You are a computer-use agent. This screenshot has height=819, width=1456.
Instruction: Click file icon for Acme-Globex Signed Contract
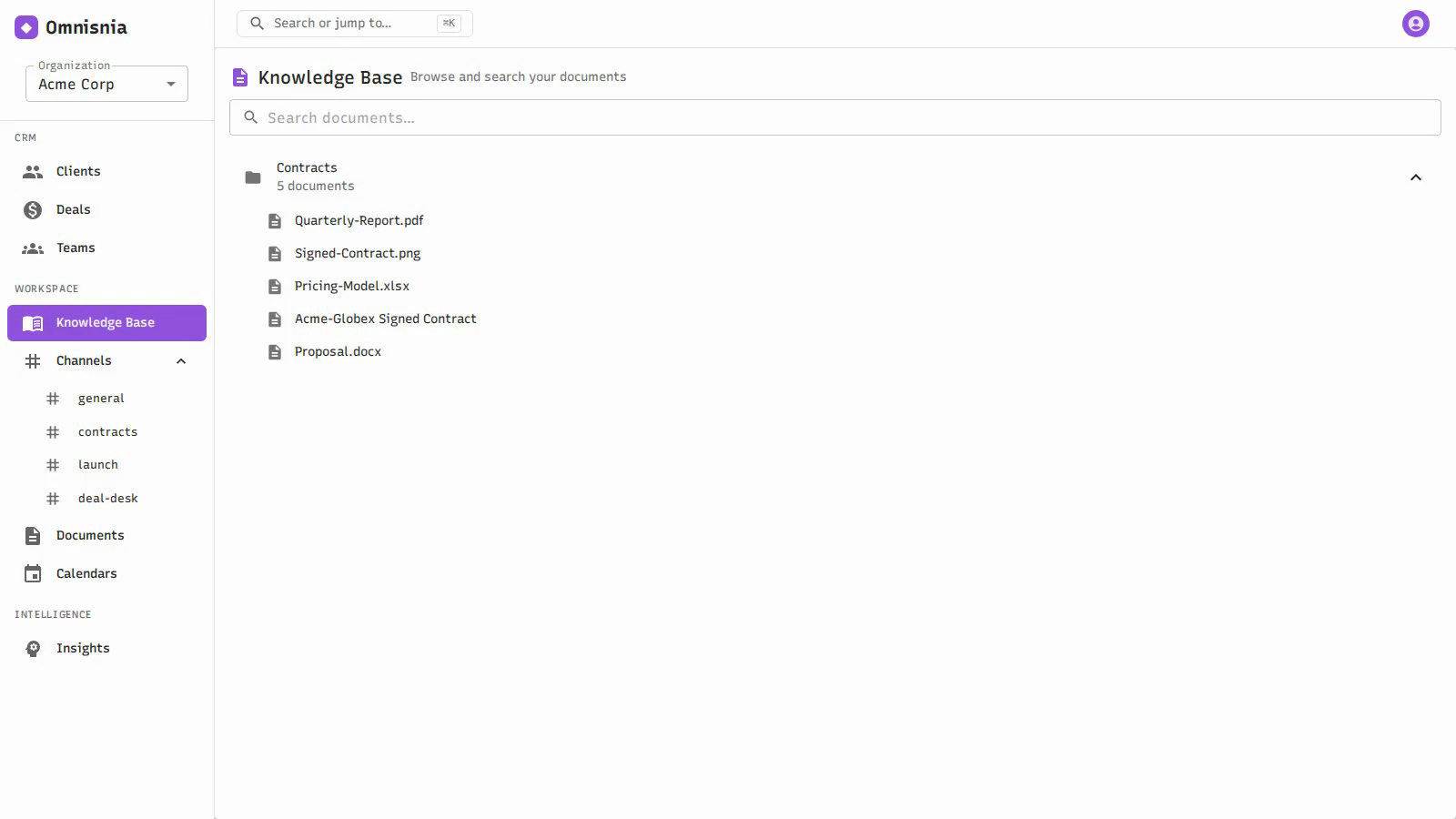tap(275, 319)
